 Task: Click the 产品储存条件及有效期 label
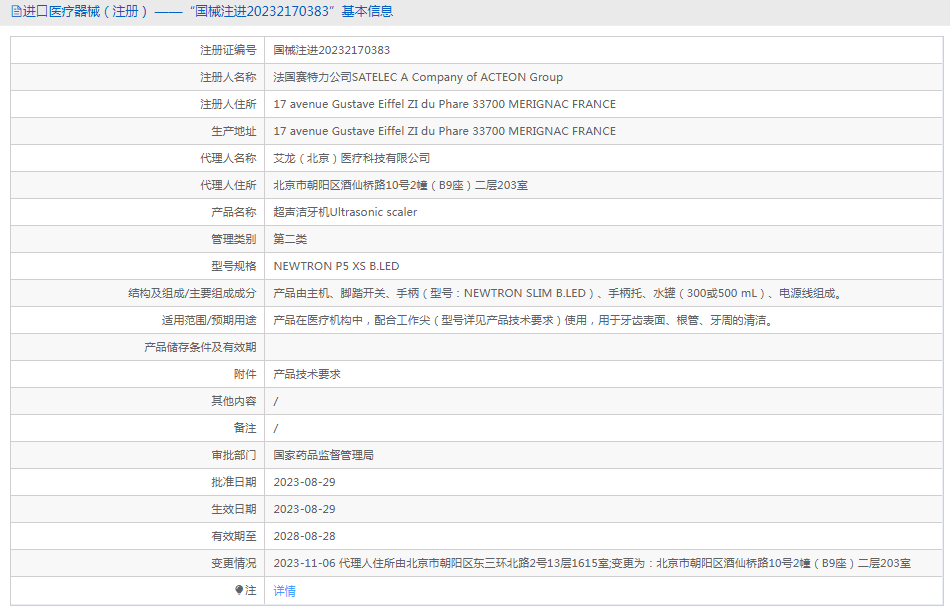click(x=201, y=347)
